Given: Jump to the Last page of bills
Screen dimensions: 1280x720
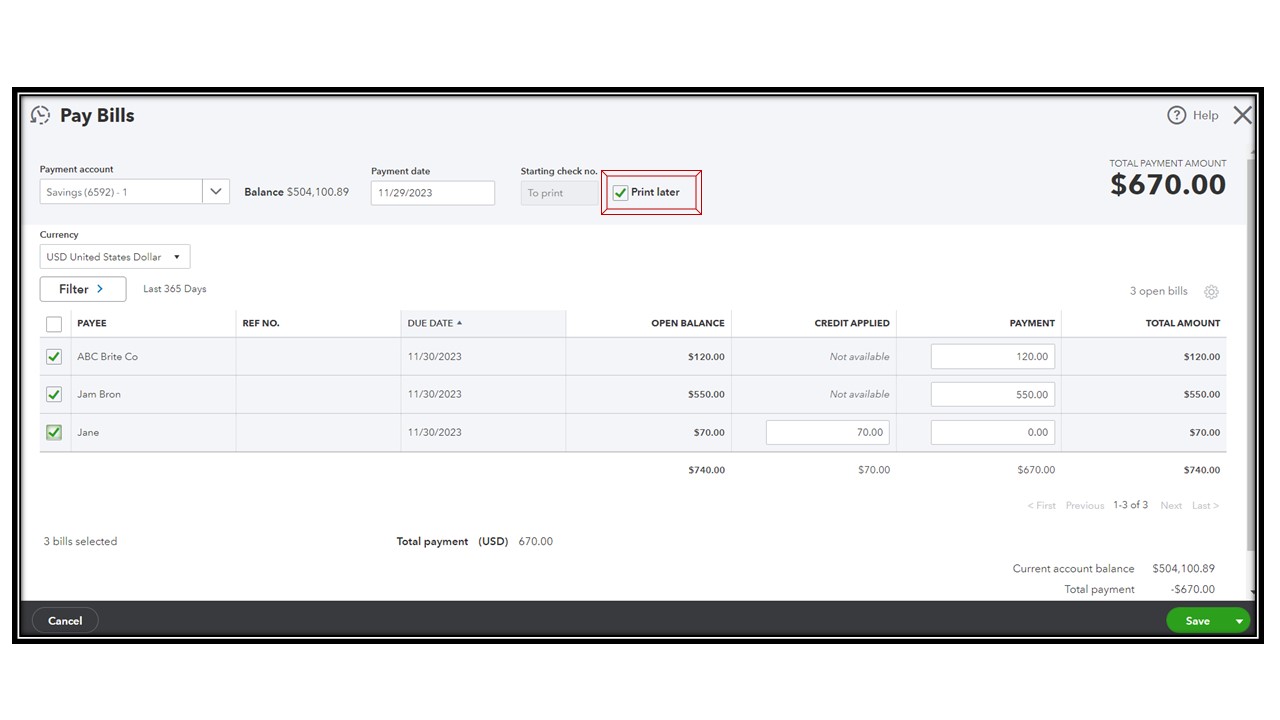Looking at the screenshot, I should point(1205,505).
